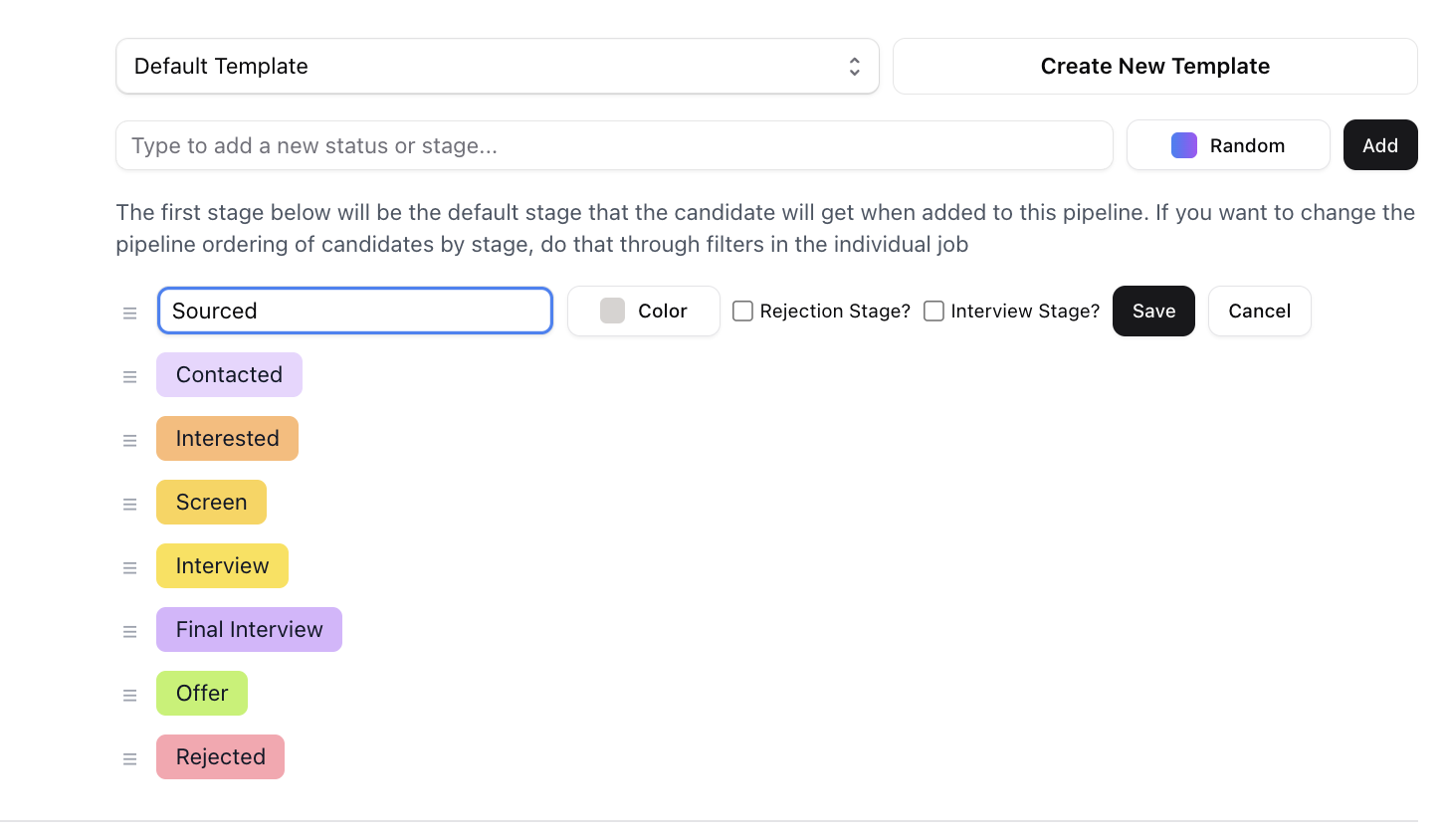Select drag handle for Final Interview

tap(129, 632)
